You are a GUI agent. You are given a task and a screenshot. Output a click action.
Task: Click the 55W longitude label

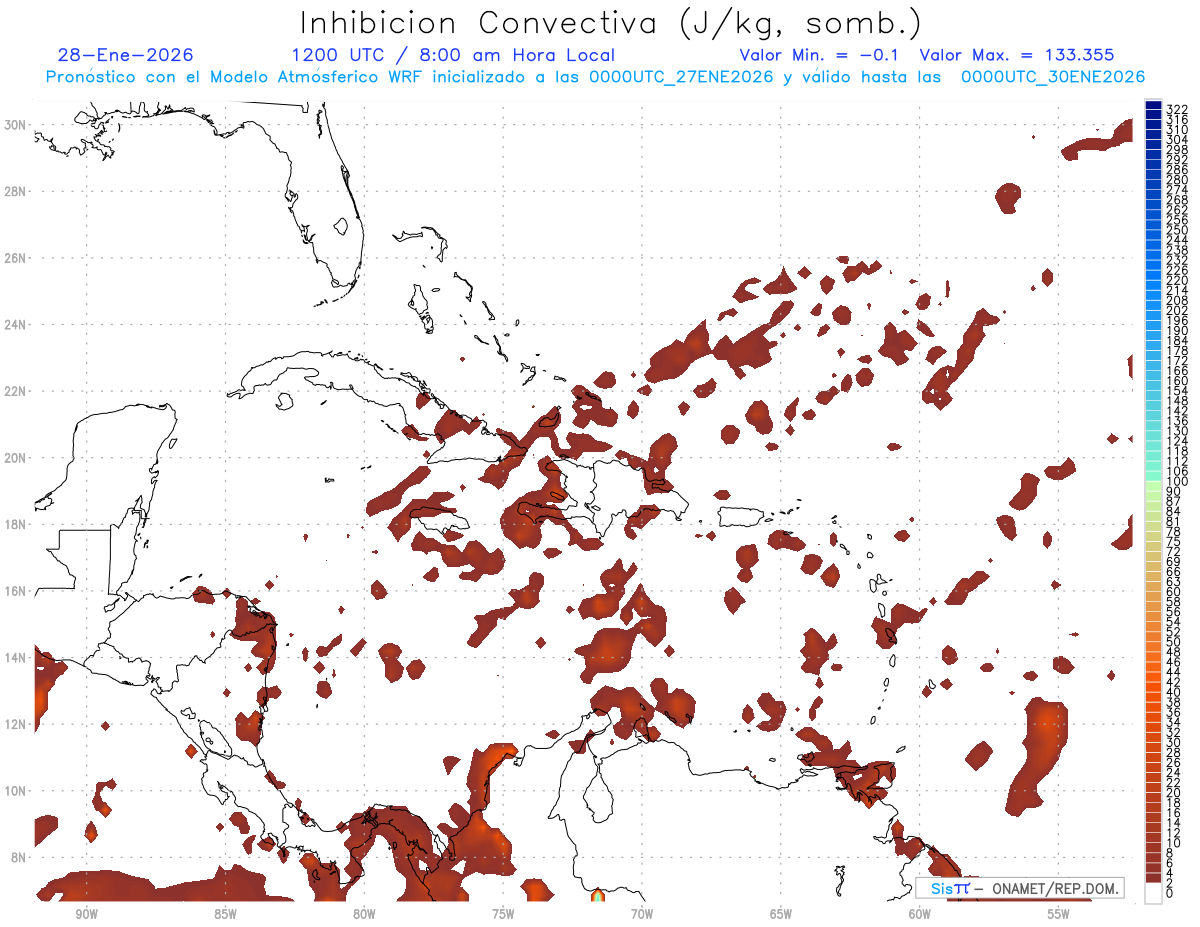pos(1058,914)
